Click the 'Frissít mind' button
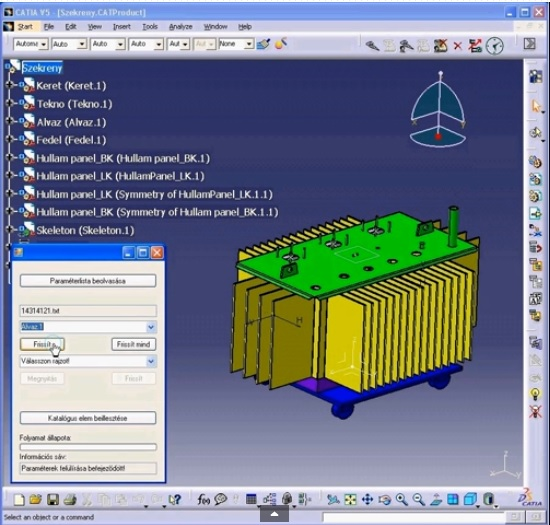This screenshot has width=550, height=525. click(x=133, y=344)
